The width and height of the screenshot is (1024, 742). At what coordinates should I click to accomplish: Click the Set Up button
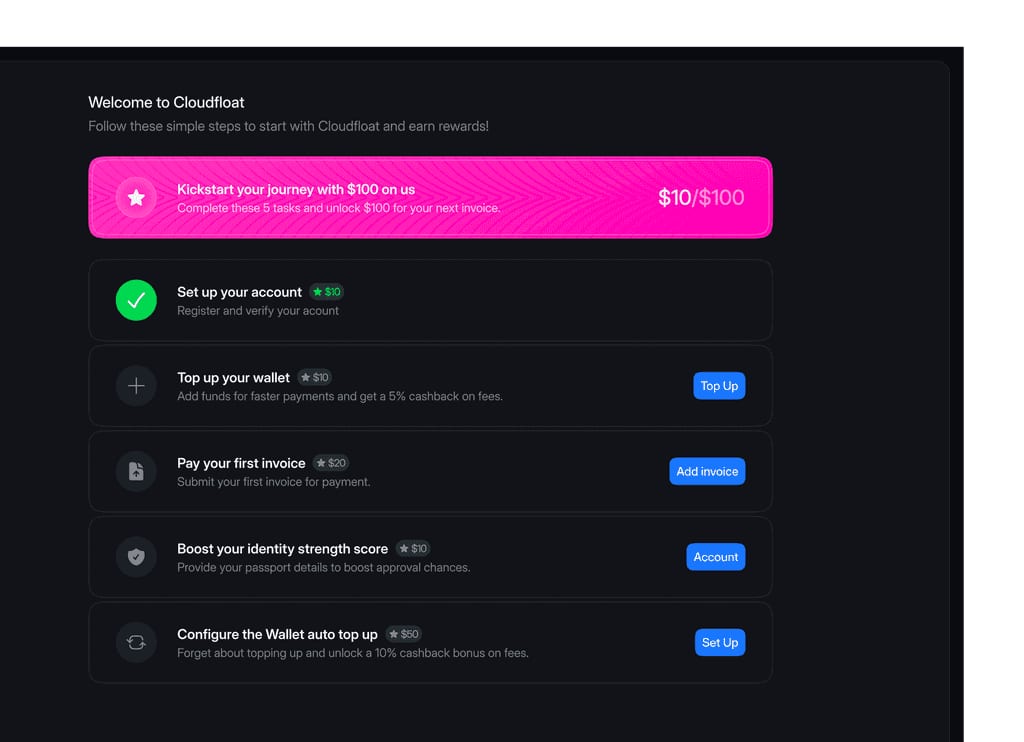pos(720,642)
